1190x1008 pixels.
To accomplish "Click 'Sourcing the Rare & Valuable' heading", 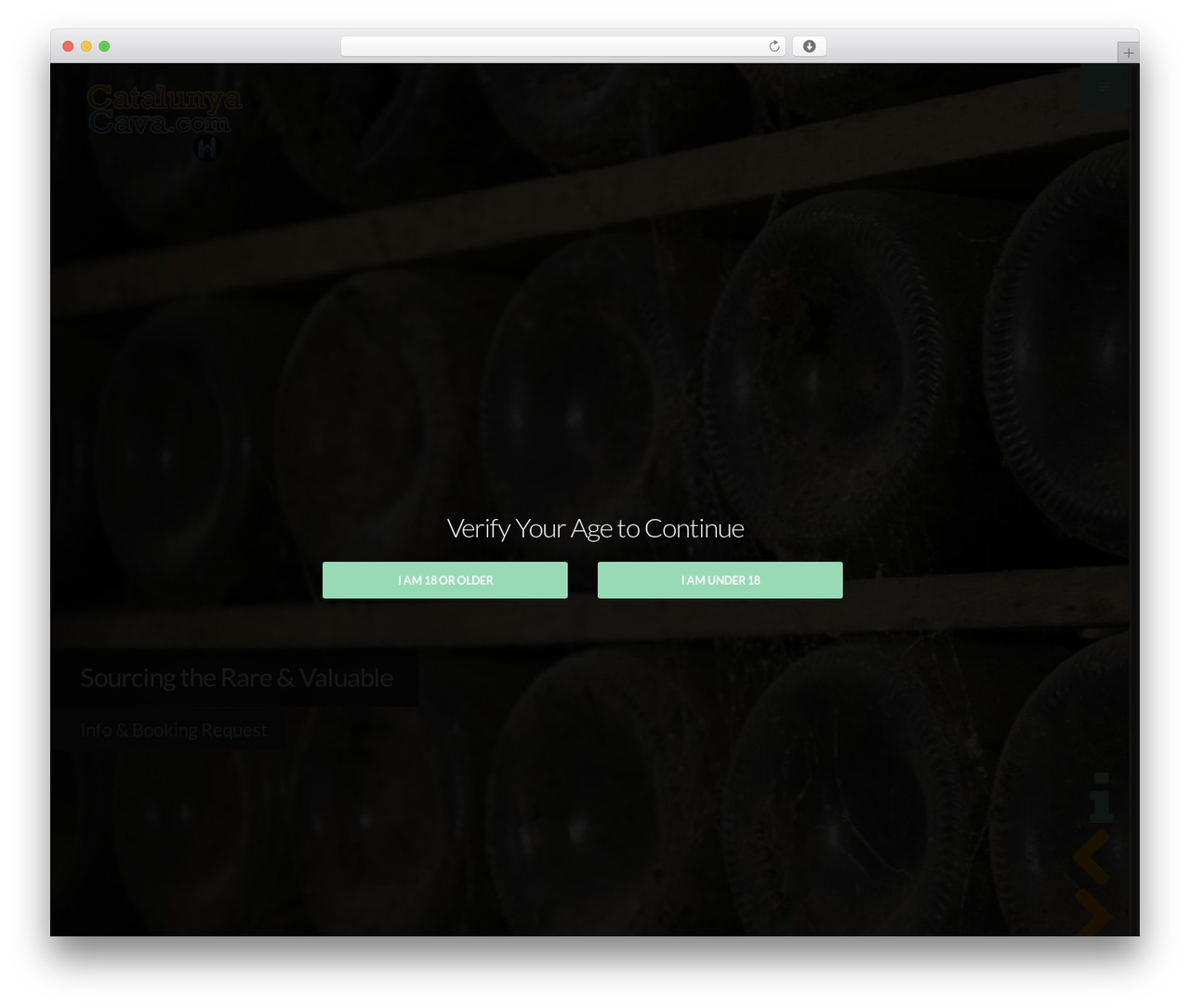I will (236, 678).
